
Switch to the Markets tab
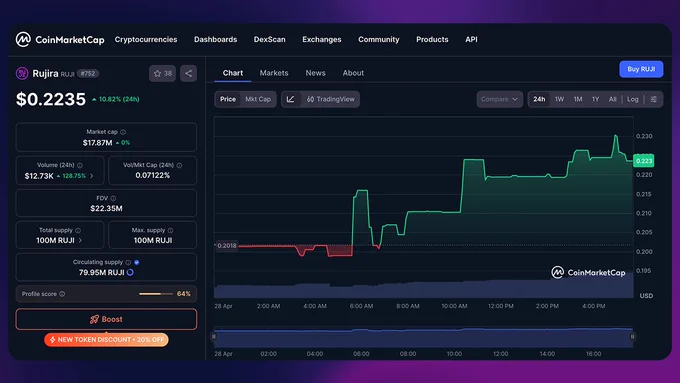tap(274, 73)
